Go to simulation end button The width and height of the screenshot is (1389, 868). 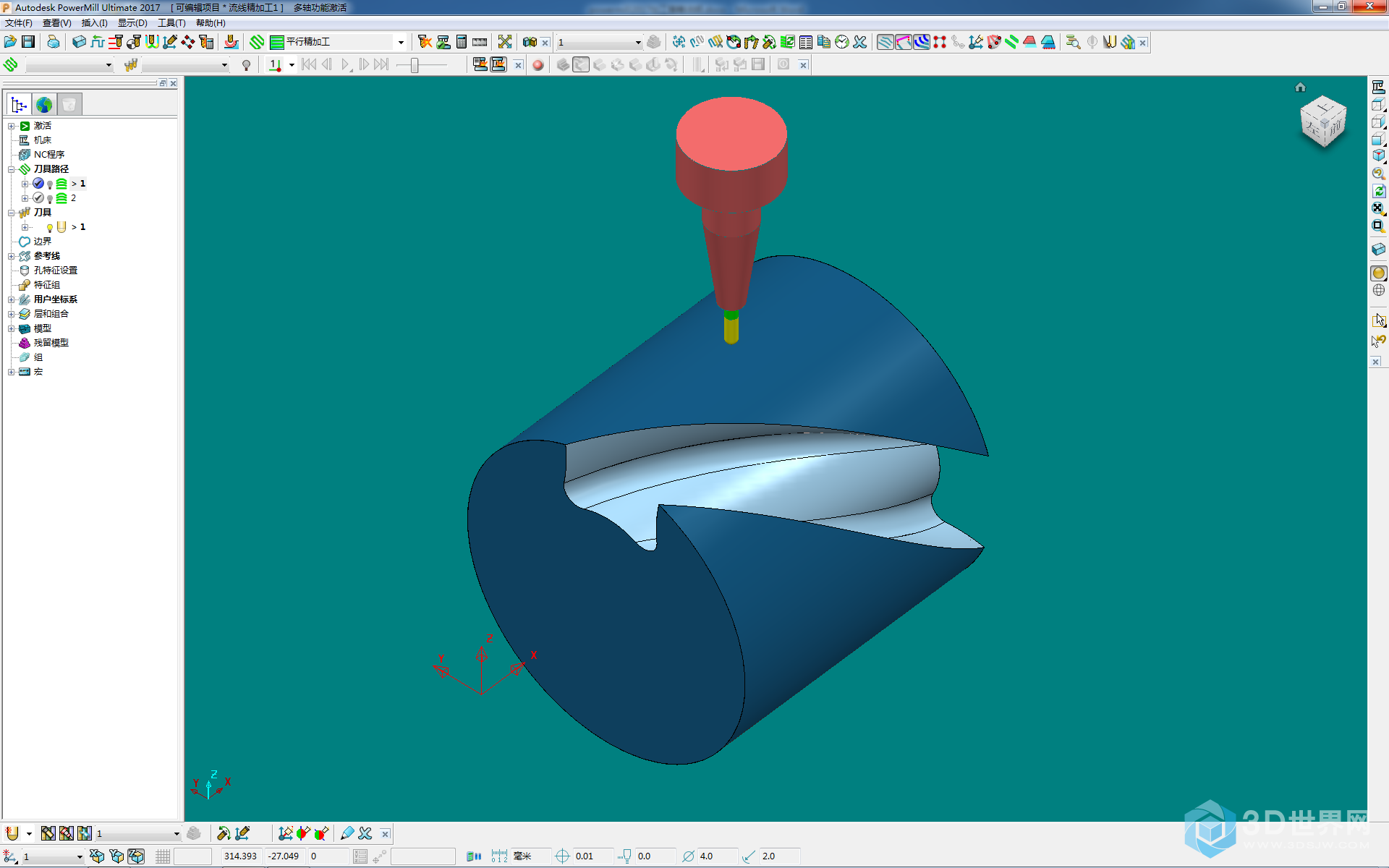pos(382,65)
